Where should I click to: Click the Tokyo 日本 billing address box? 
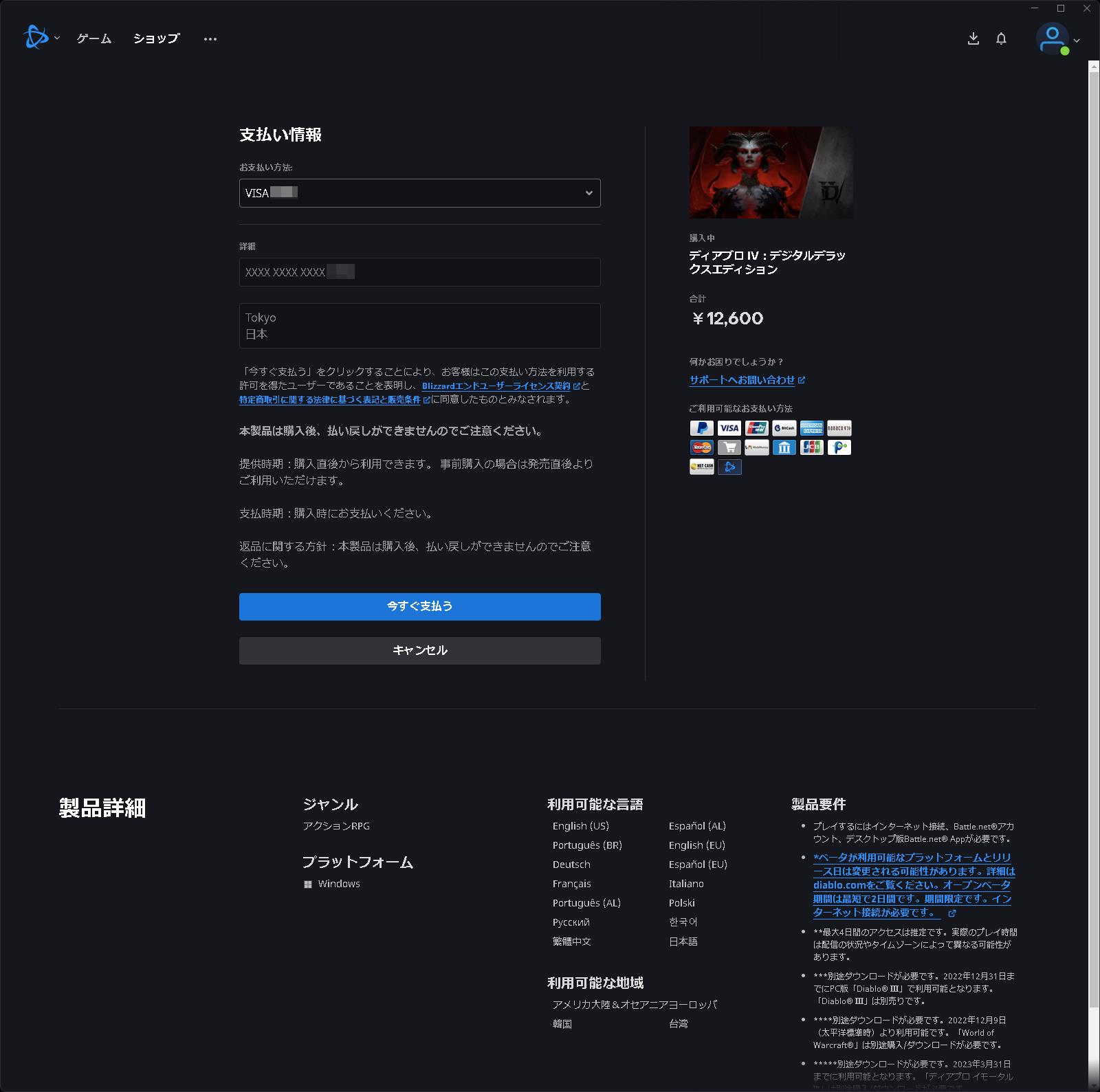point(420,326)
